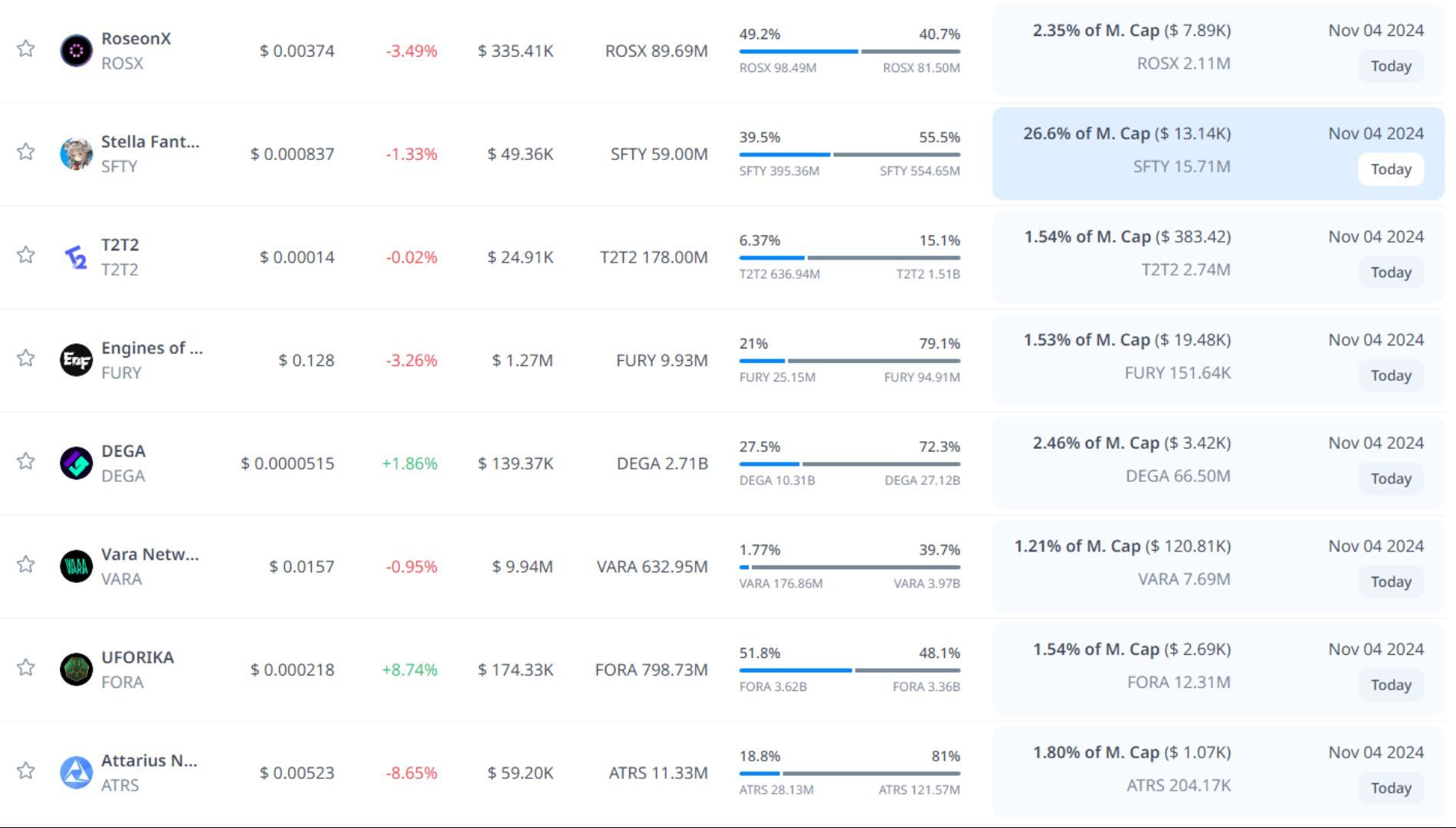1456x828 pixels.
Task: Add Vara Network to watchlist star
Action: (x=26, y=565)
